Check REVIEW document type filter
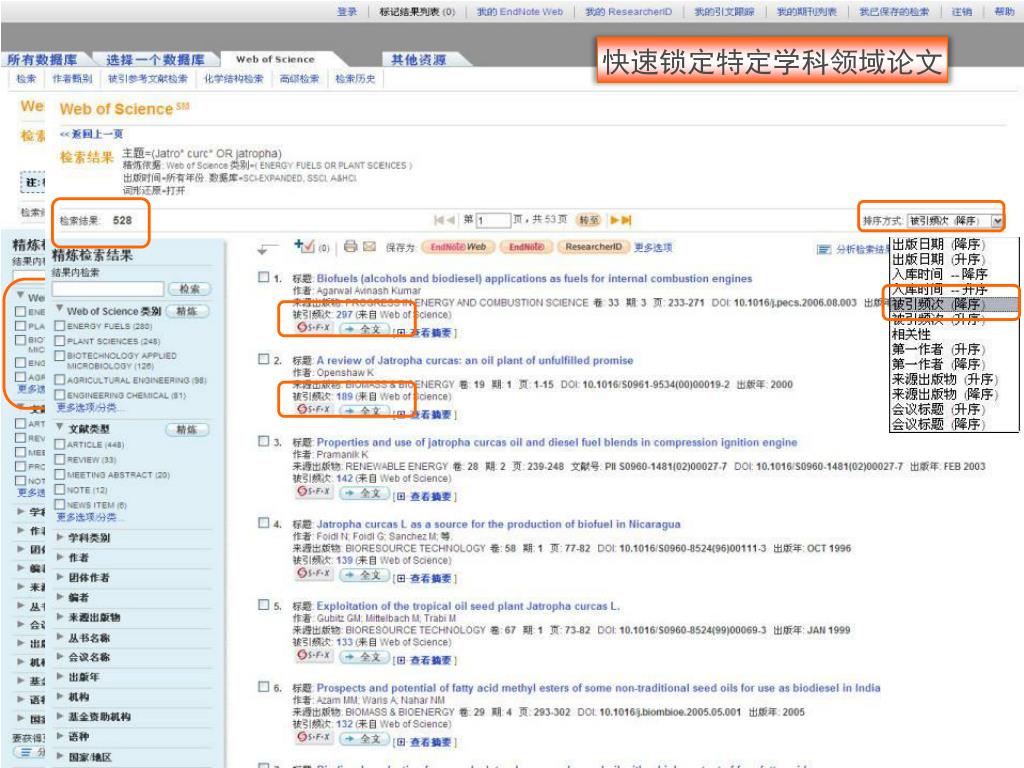 [x=59, y=459]
